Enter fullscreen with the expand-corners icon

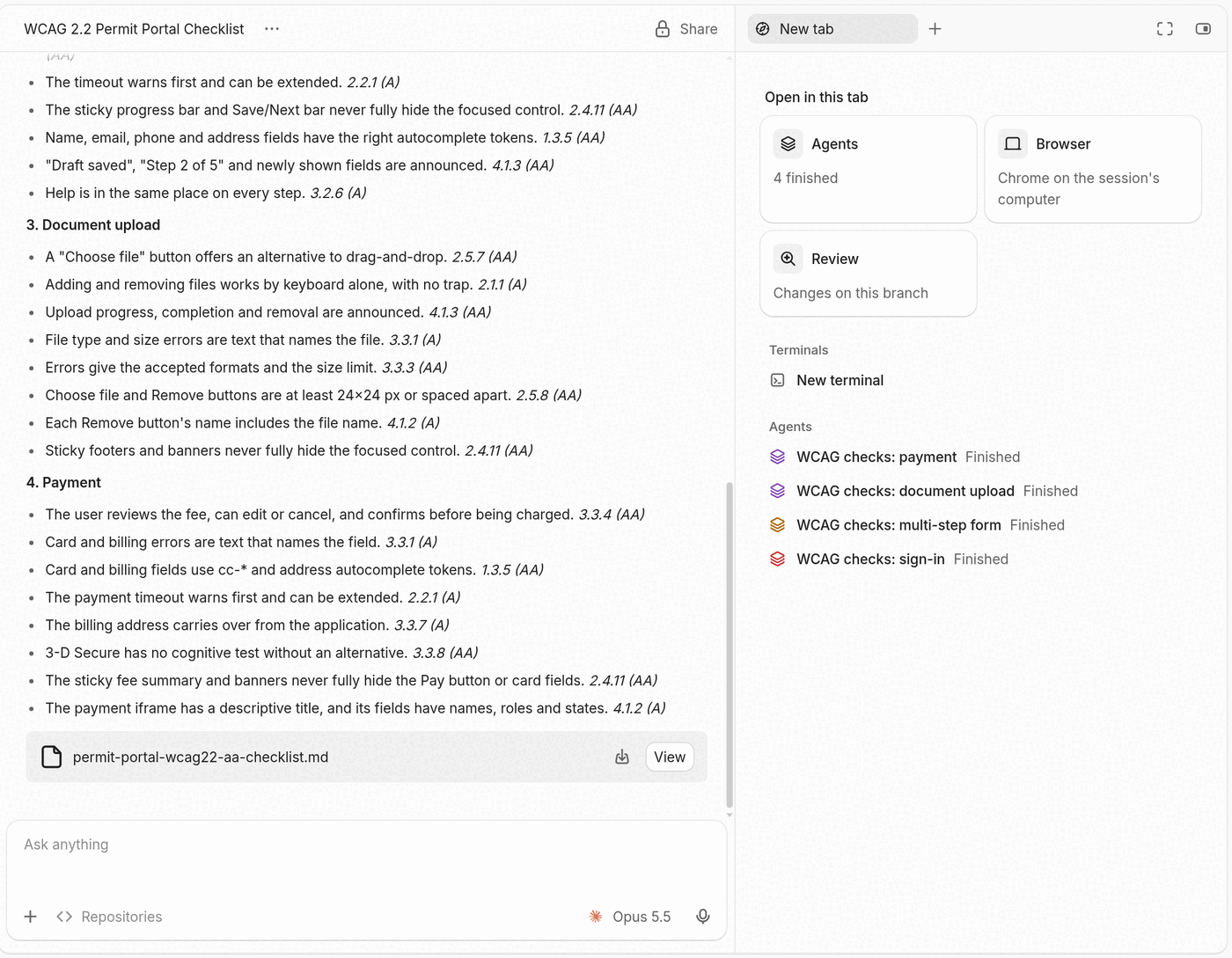1164,29
